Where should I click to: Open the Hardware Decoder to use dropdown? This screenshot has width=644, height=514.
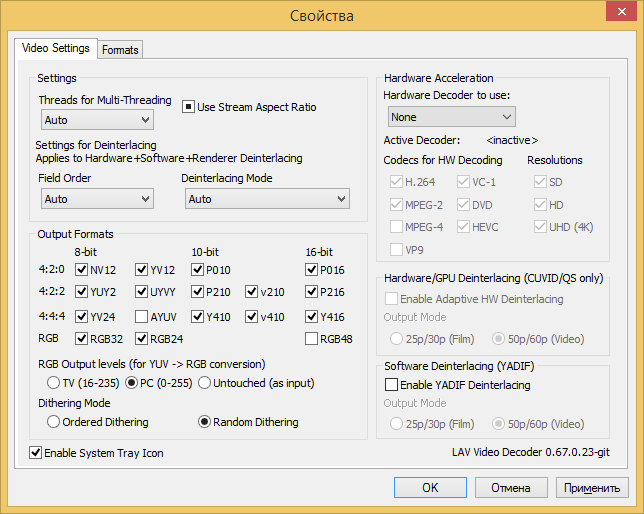pyautogui.click(x=451, y=117)
